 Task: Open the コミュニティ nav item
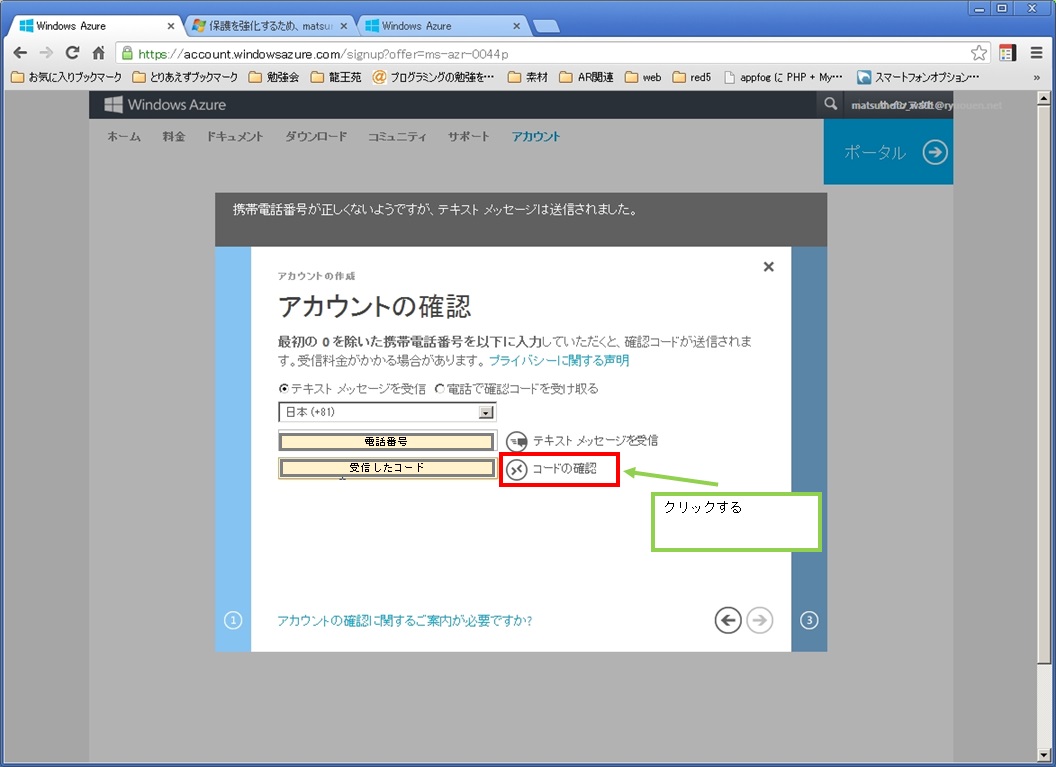pos(397,137)
